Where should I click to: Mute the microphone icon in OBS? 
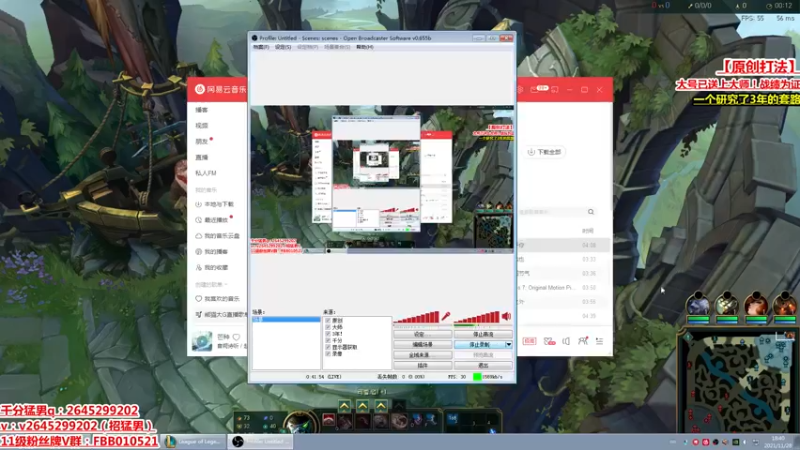[446, 316]
